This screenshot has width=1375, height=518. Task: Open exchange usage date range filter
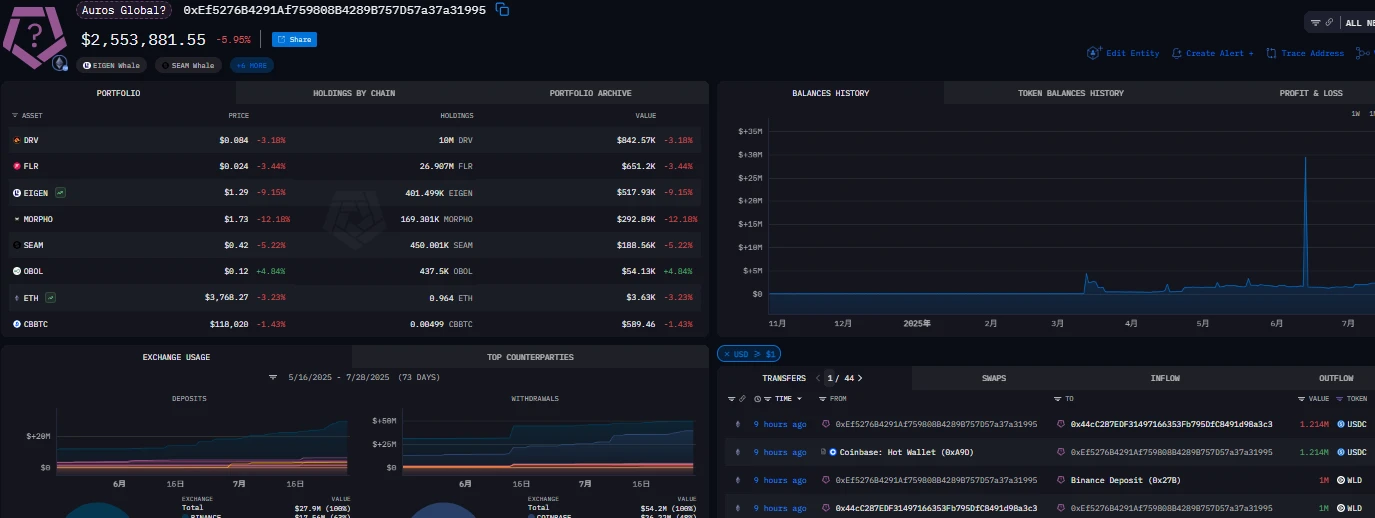click(x=273, y=377)
